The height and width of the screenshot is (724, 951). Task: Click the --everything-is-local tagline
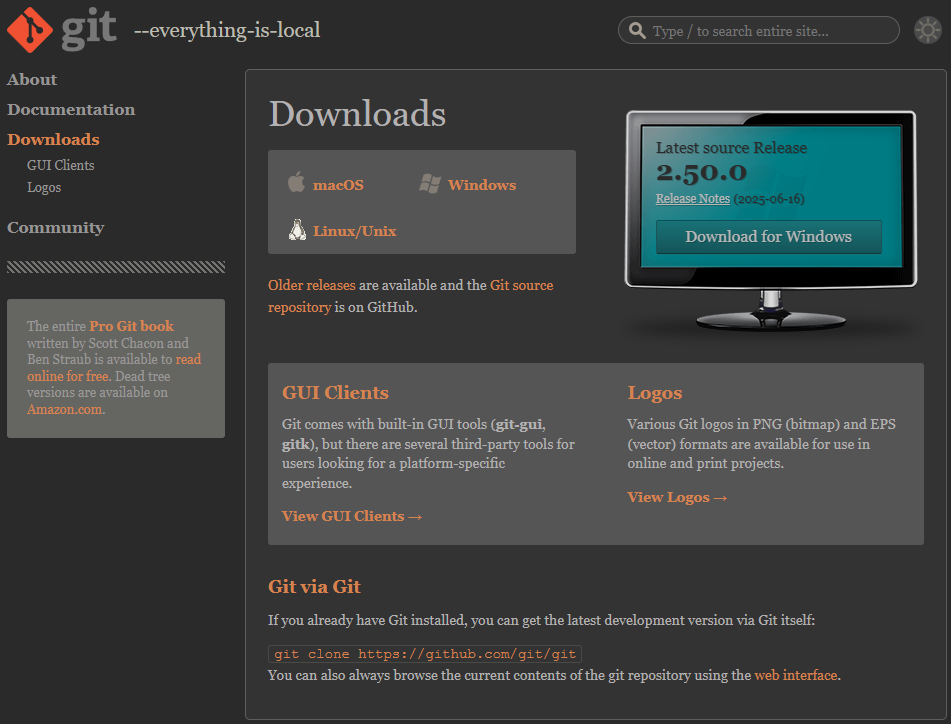point(227,30)
